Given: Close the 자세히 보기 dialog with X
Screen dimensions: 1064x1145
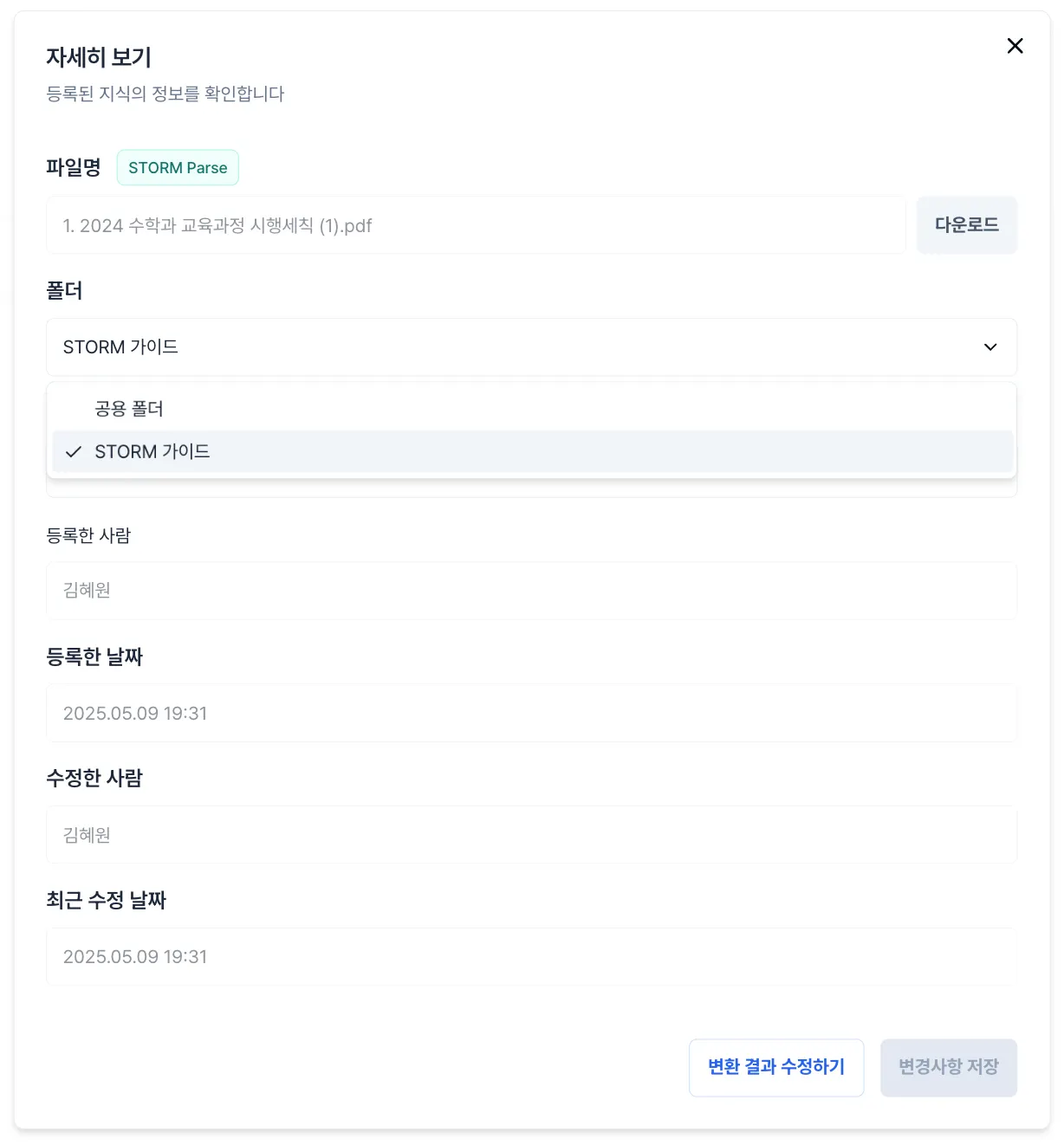Looking at the screenshot, I should point(1015,46).
